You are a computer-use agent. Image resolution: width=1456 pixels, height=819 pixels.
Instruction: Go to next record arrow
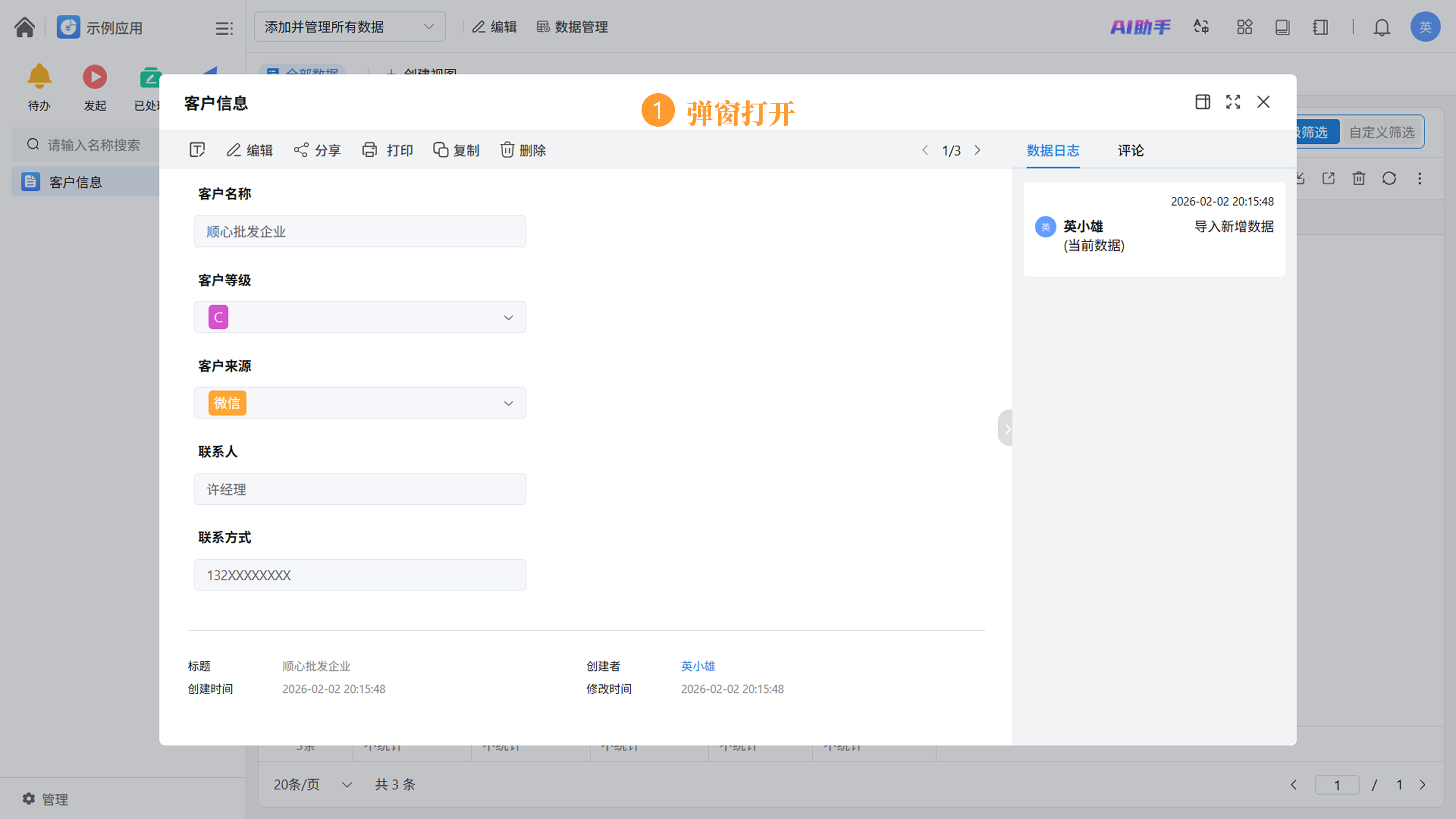tap(977, 151)
